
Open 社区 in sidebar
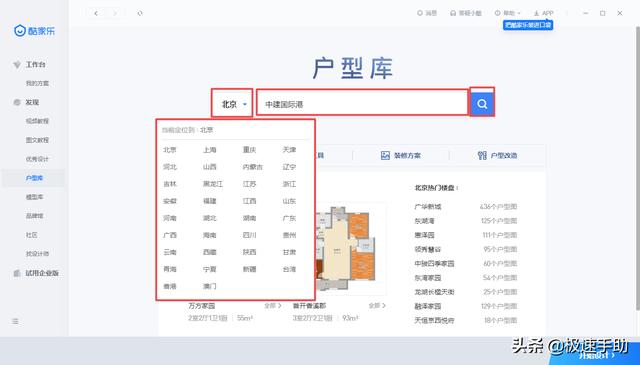(31, 235)
